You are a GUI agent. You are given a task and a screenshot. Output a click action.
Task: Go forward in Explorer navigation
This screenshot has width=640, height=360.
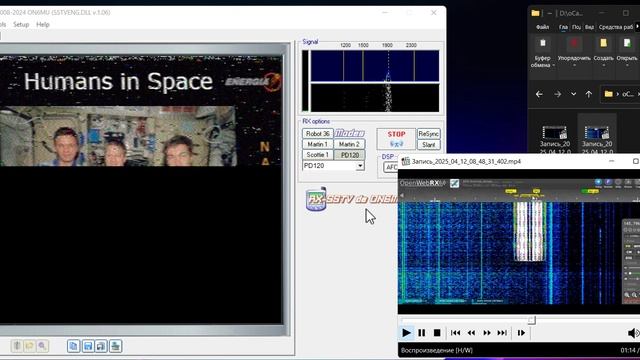point(558,94)
